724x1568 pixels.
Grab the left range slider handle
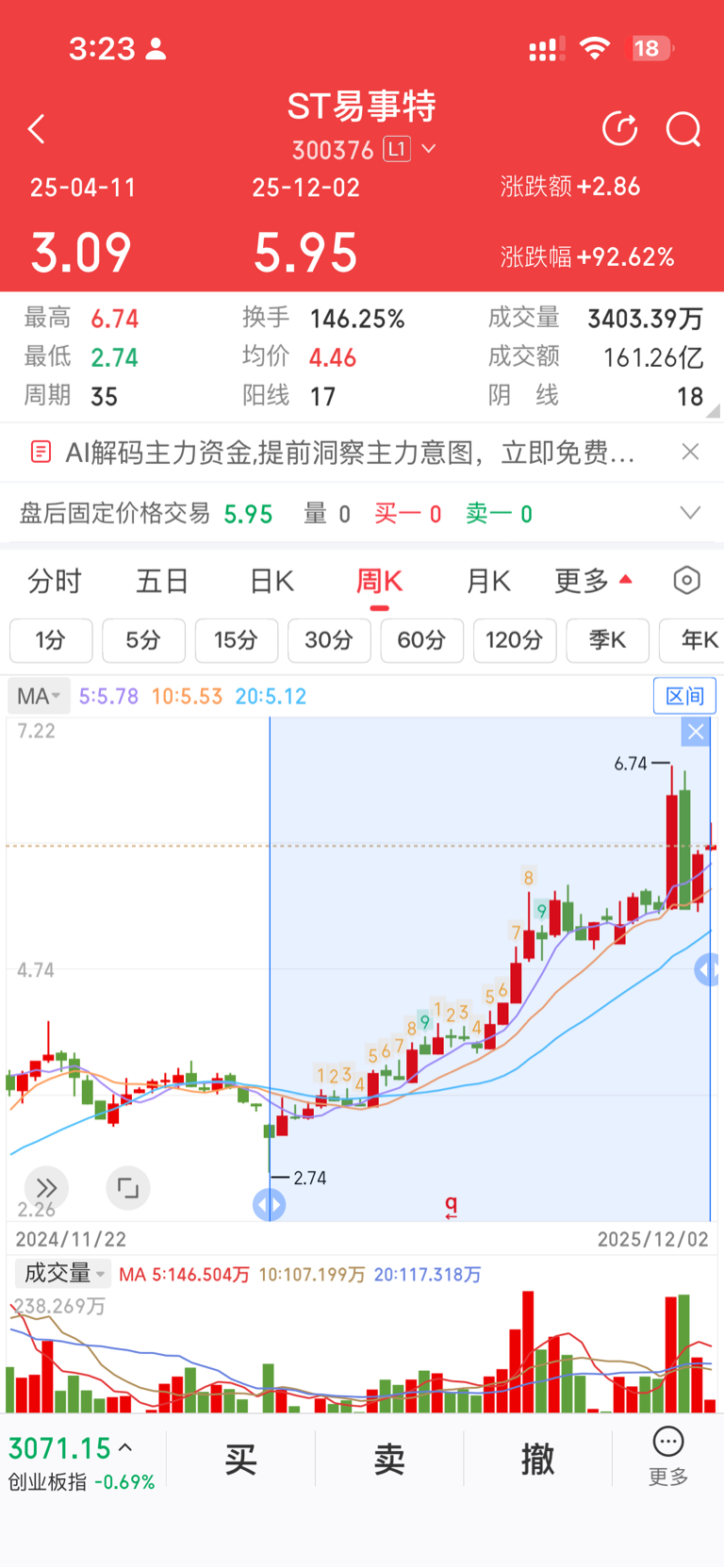tap(270, 1204)
